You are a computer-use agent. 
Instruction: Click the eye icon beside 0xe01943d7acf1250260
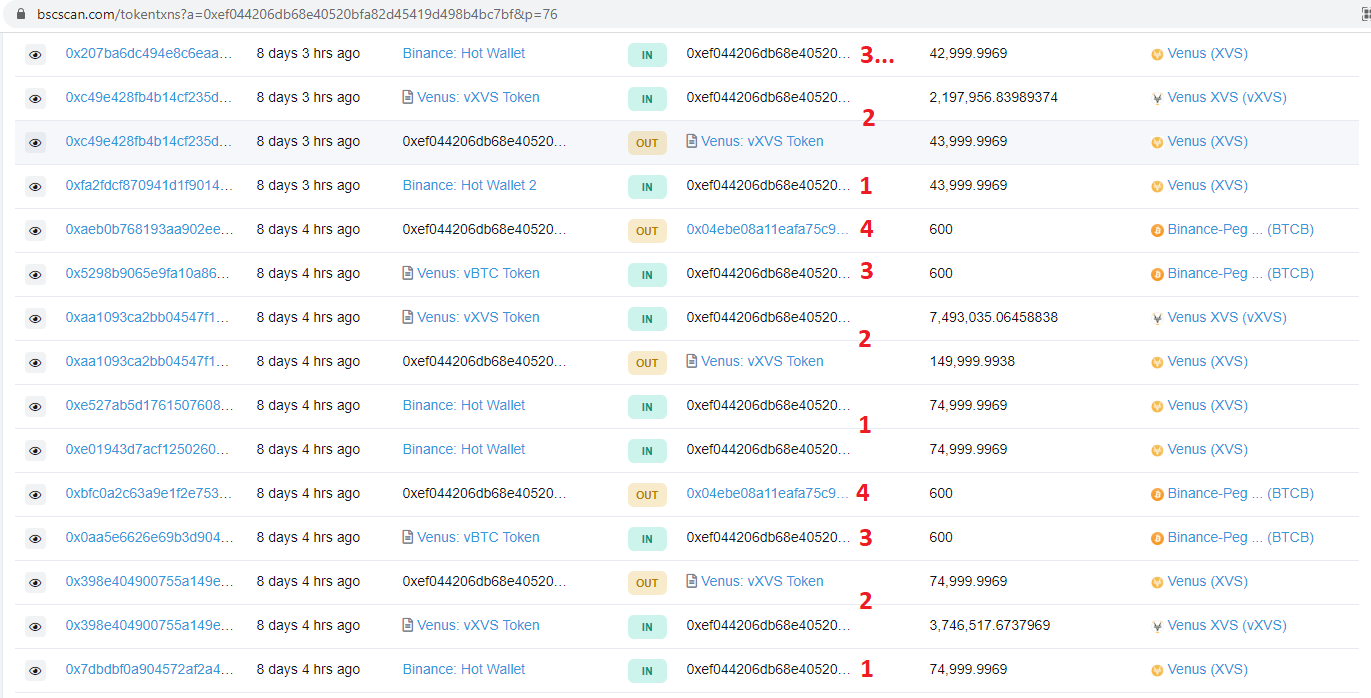click(x=35, y=451)
